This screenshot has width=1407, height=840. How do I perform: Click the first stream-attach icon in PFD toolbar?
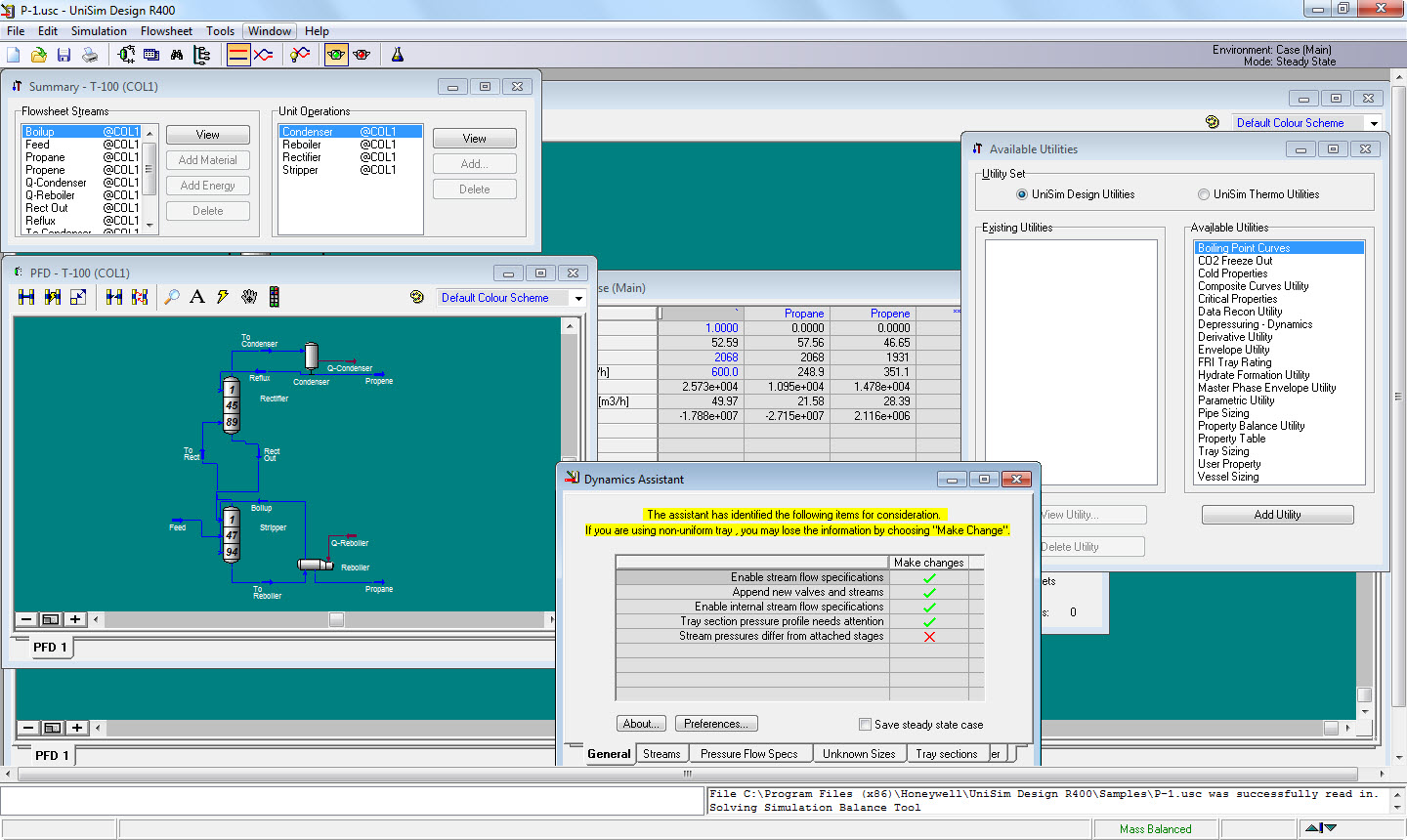point(26,297)
